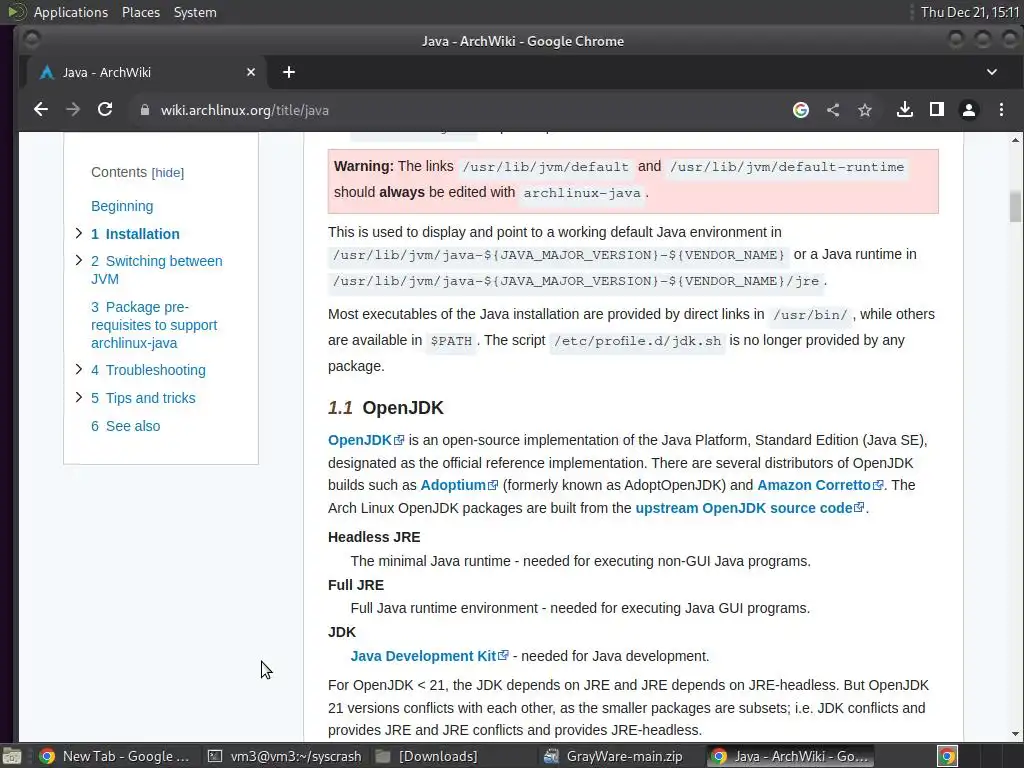Open the Troubleshooting section link
The image size is (1024, 768).
[148, 370]
